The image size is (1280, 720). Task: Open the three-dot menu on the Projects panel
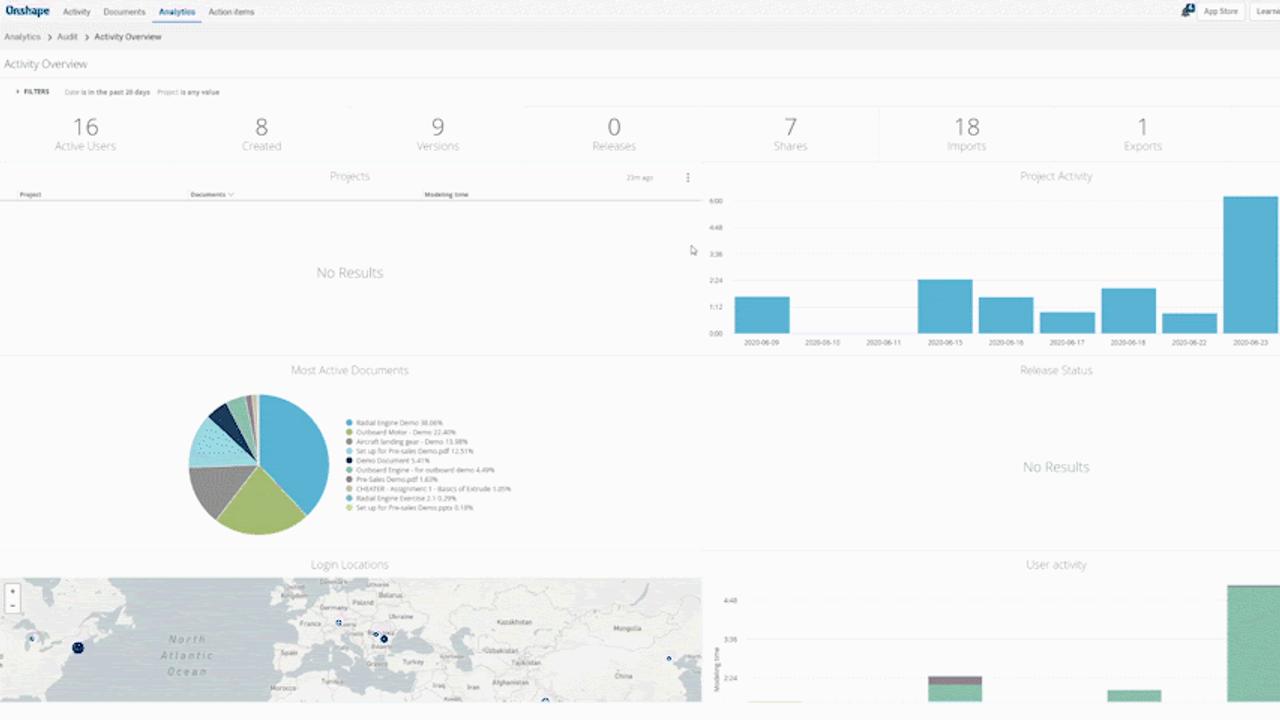pos(687,177)
